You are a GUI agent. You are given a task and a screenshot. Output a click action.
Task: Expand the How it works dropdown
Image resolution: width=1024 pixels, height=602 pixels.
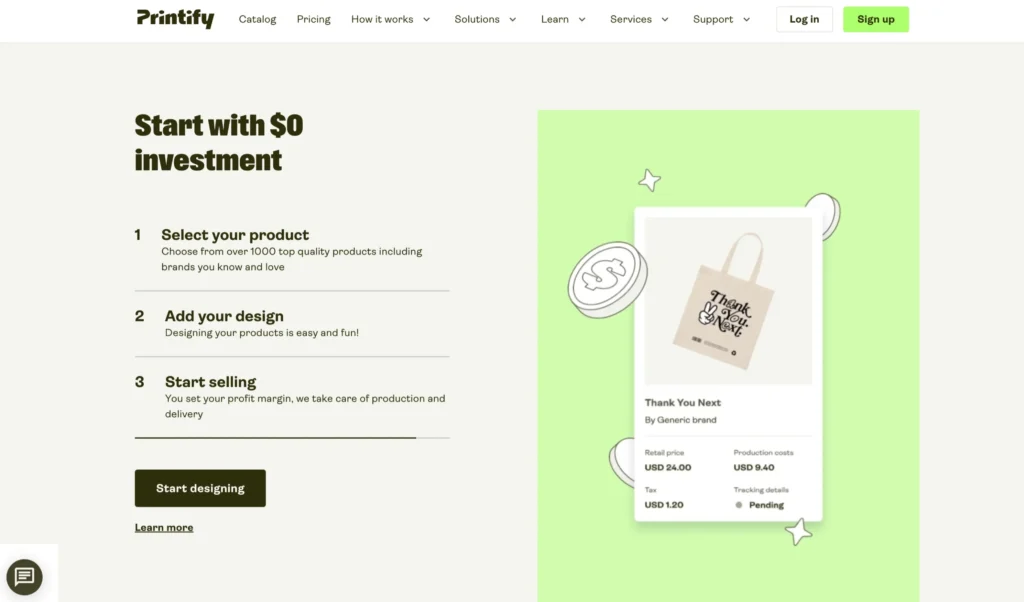coord(391,18)
